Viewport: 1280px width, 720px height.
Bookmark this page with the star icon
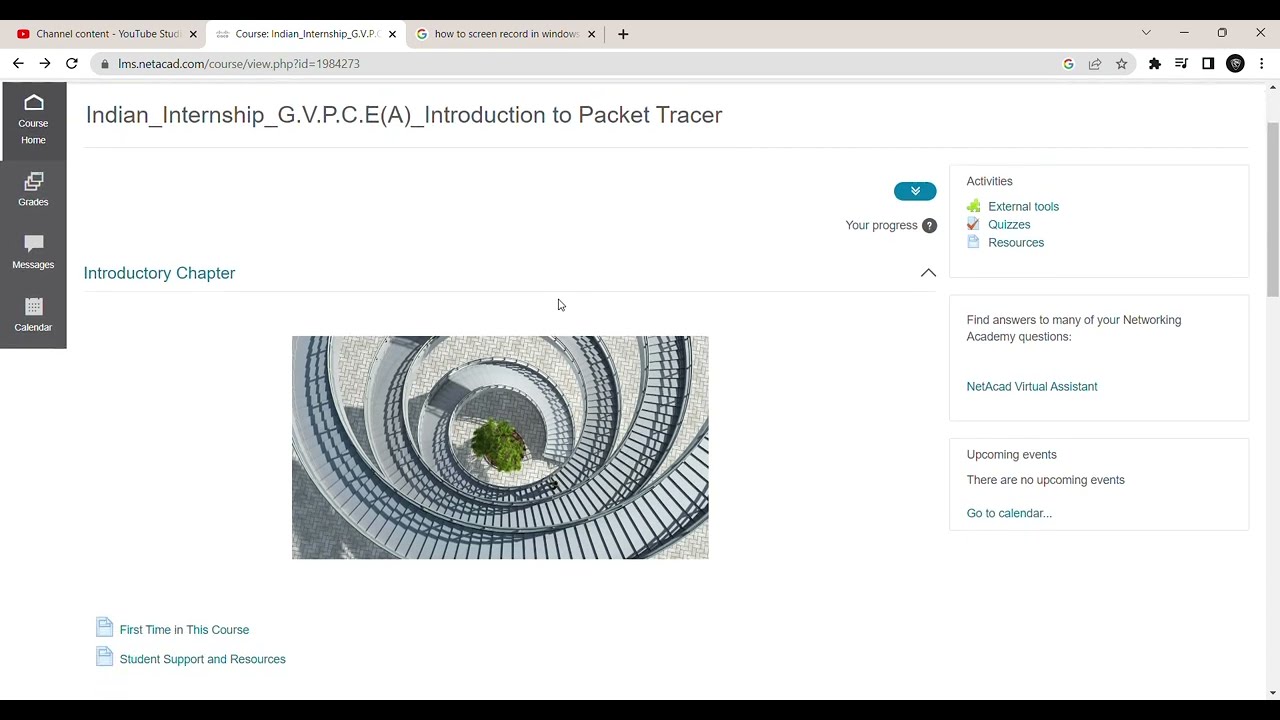tap(1122, 64)
